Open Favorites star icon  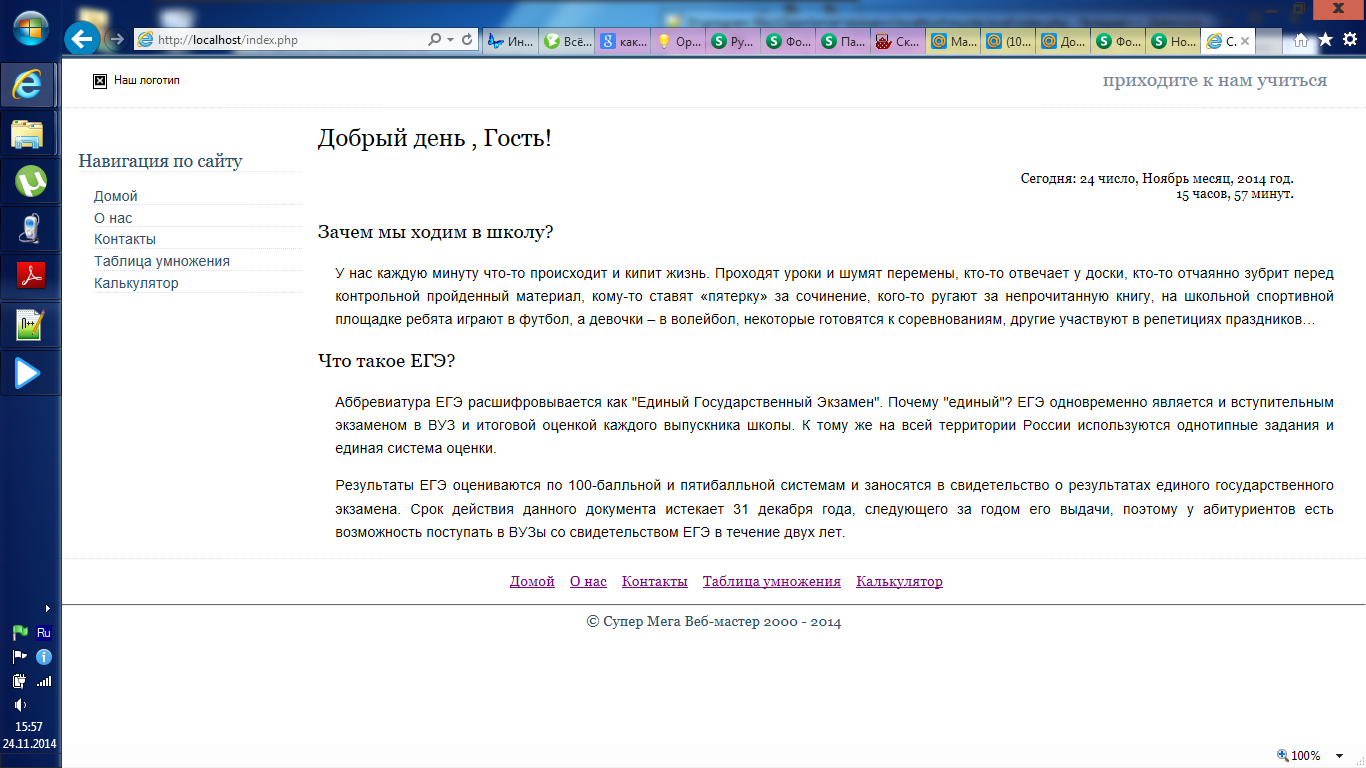(x=1325, y=40)
